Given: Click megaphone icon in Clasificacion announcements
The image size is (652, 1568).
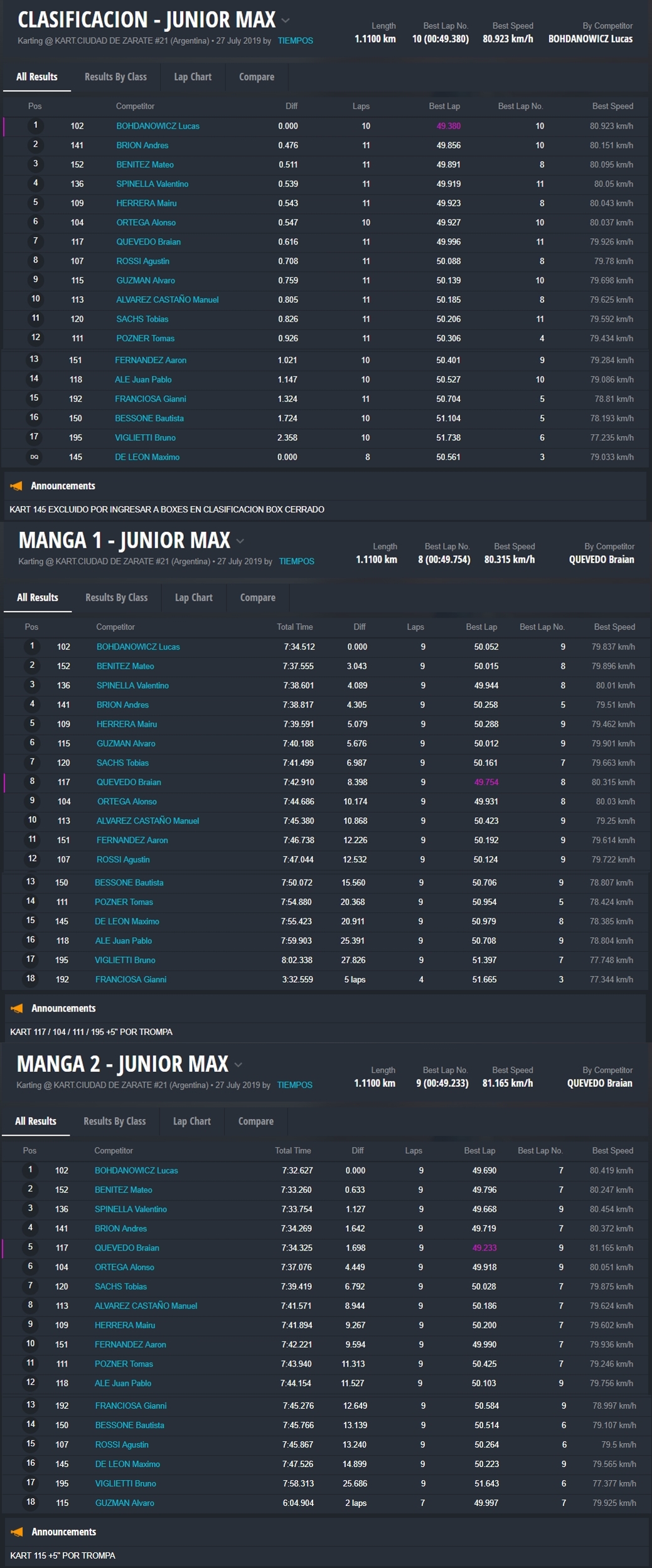Looking at the screenshot, I should 17,486.
